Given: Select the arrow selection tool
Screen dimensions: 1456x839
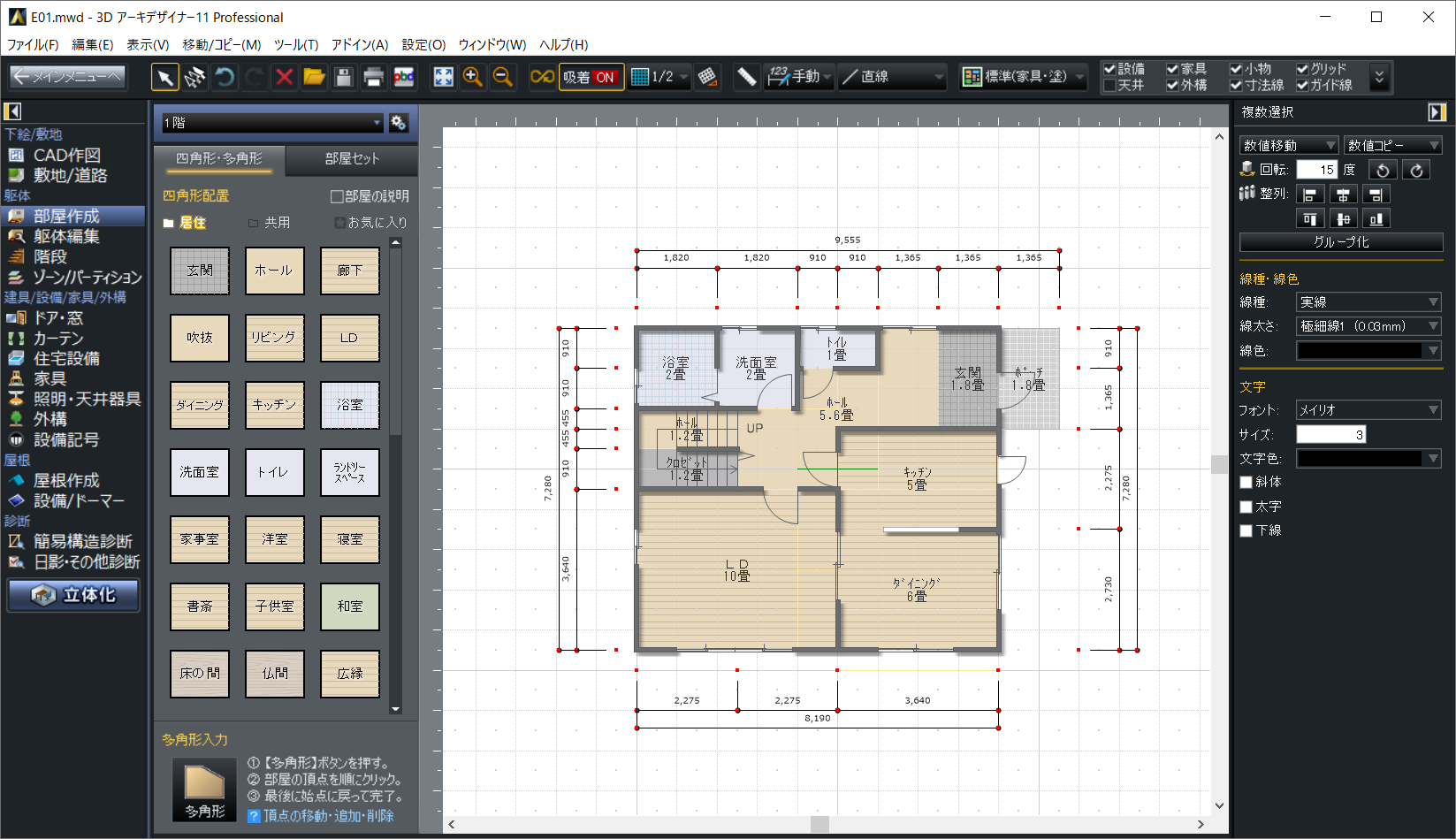Looking at the screenshot, I should [x=164, y=78].
